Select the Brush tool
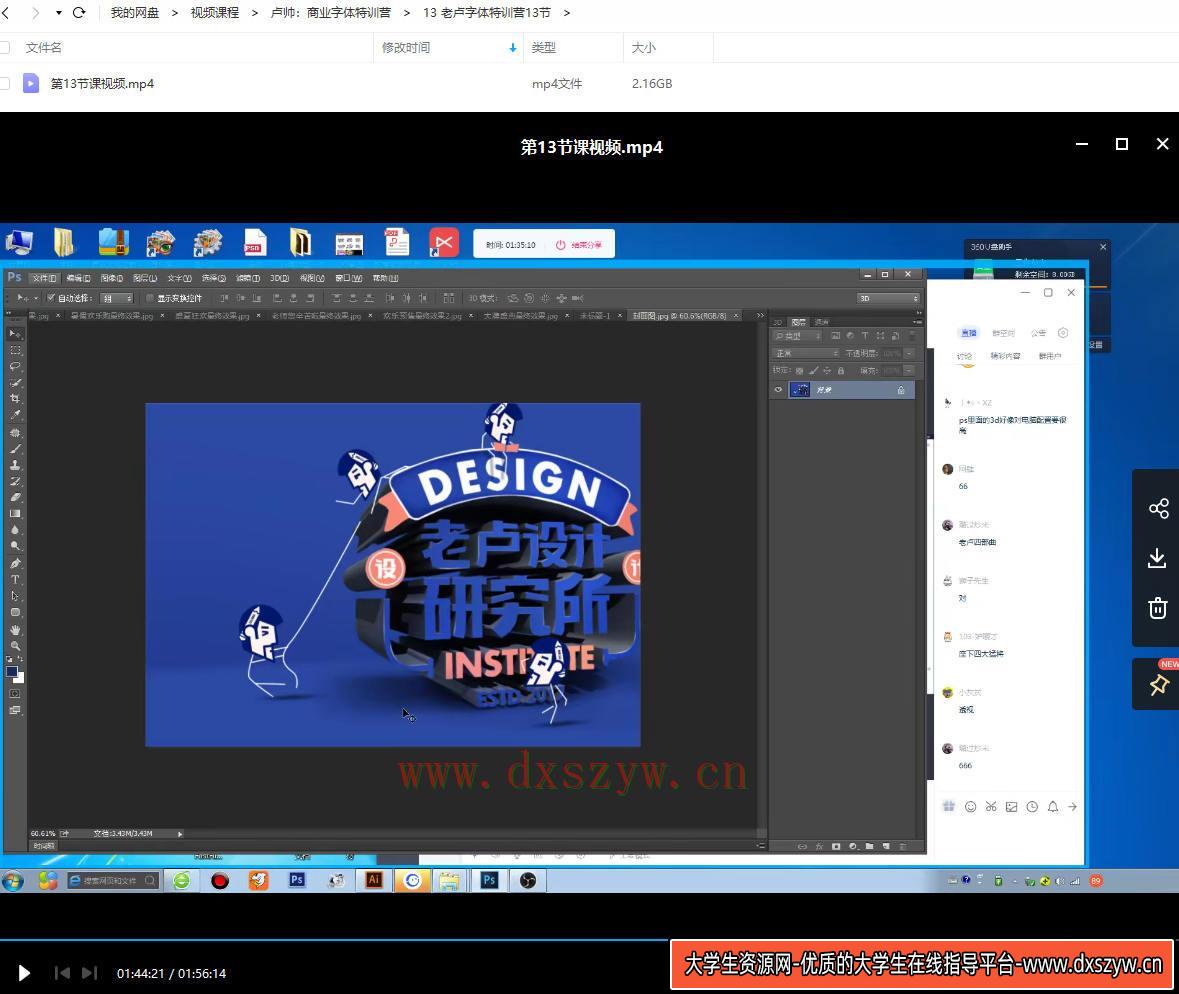The height and width of the screenshot is (994, 1179). click(15, 449)
